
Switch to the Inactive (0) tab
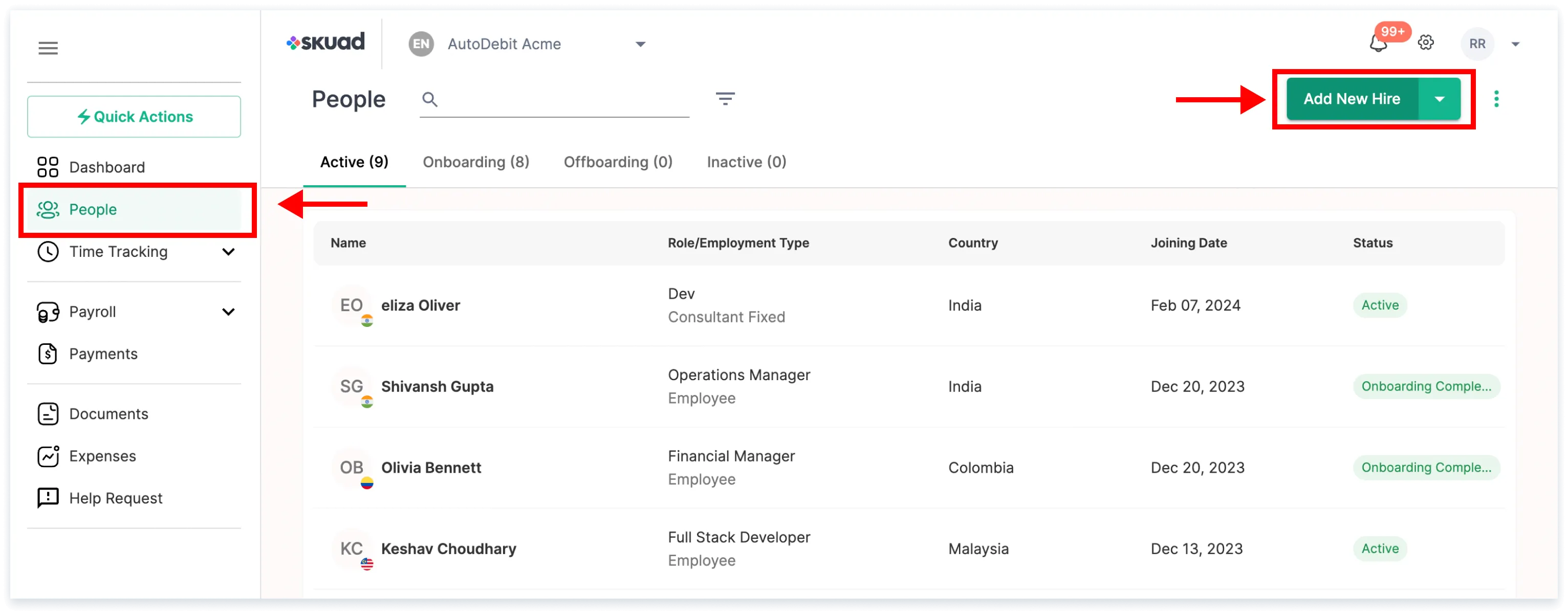(x=747, y=162)
